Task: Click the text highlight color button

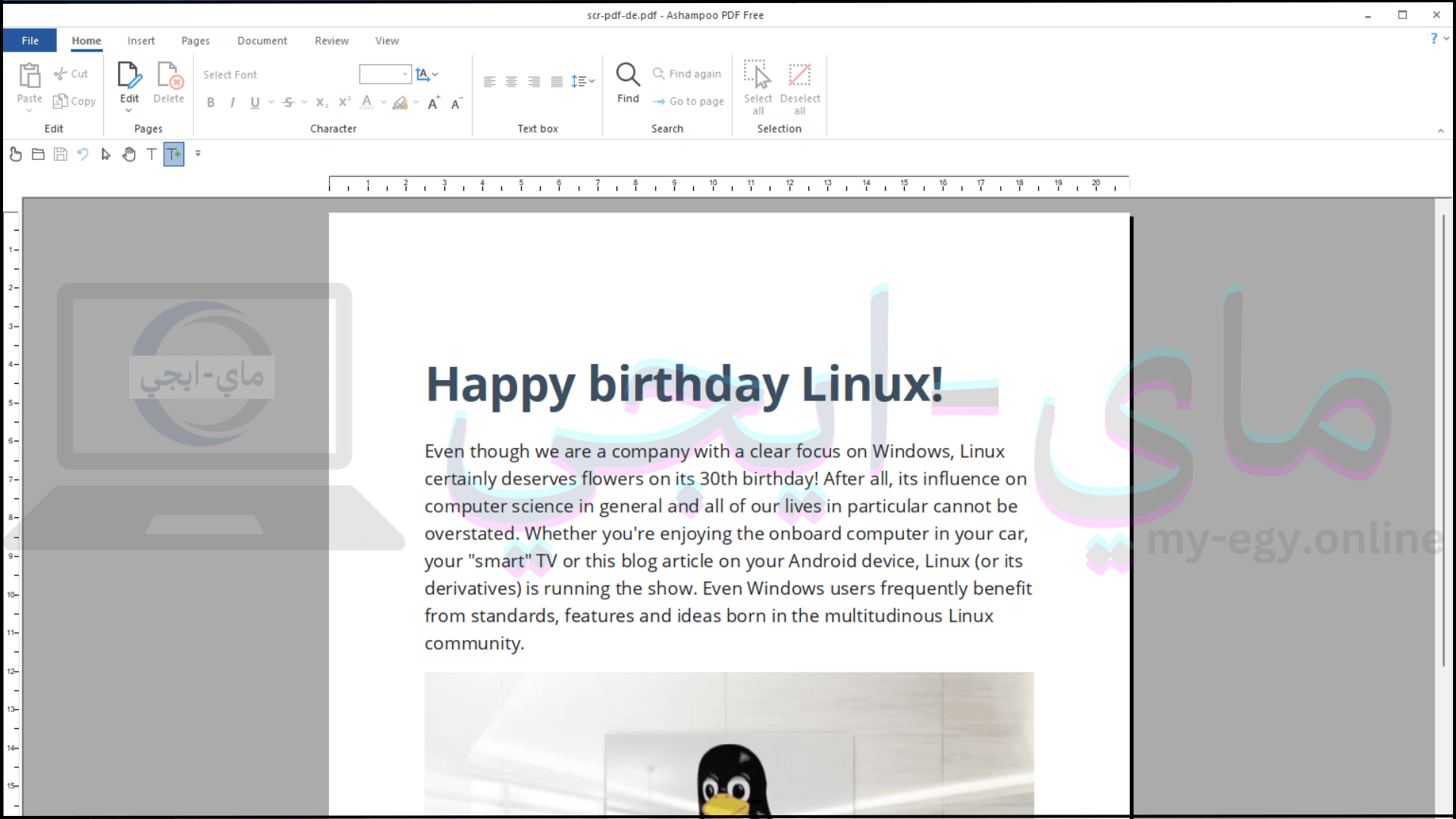Action: (400, 102)
